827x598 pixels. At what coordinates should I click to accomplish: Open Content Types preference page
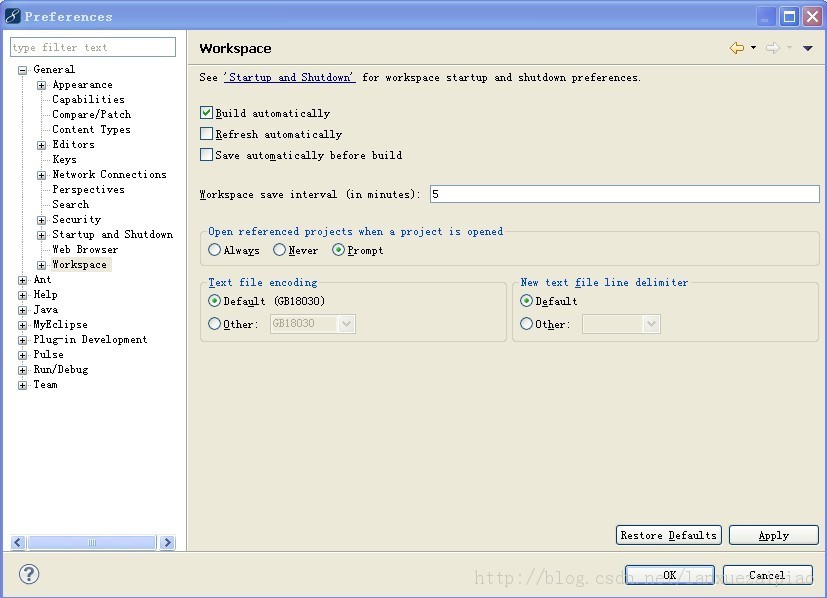91,129
